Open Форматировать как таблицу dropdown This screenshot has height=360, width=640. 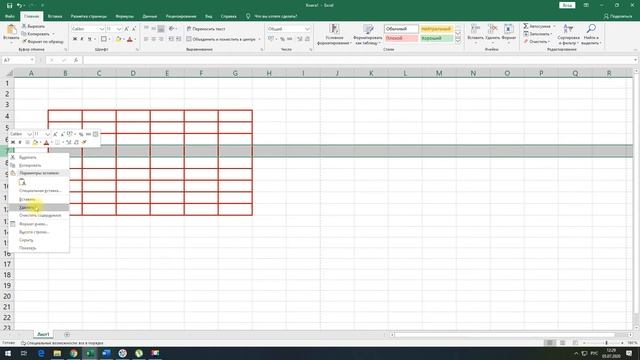click(x=368, y=34)
